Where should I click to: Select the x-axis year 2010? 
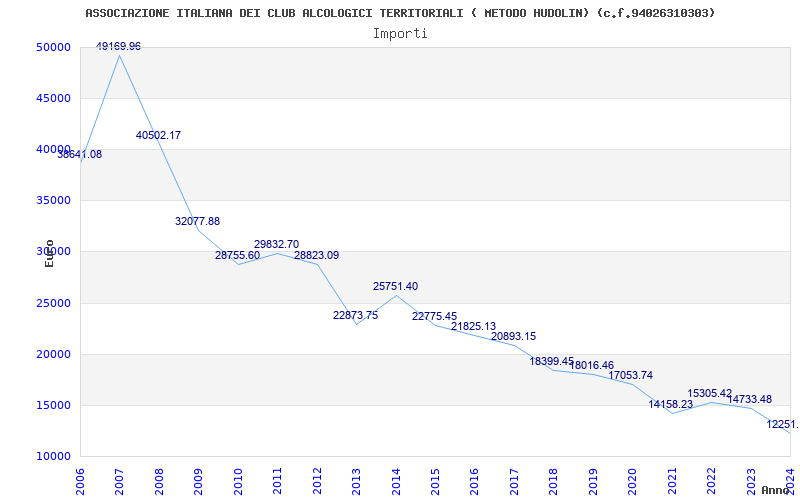tap(238, 482)
